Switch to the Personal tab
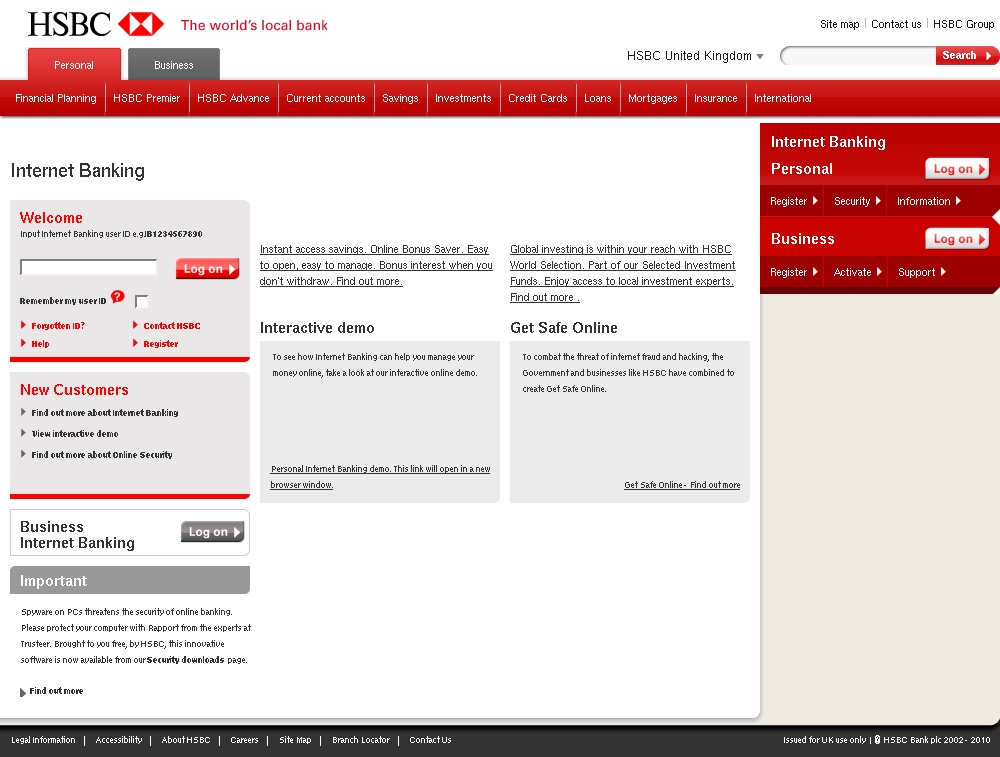 point(74,65)
